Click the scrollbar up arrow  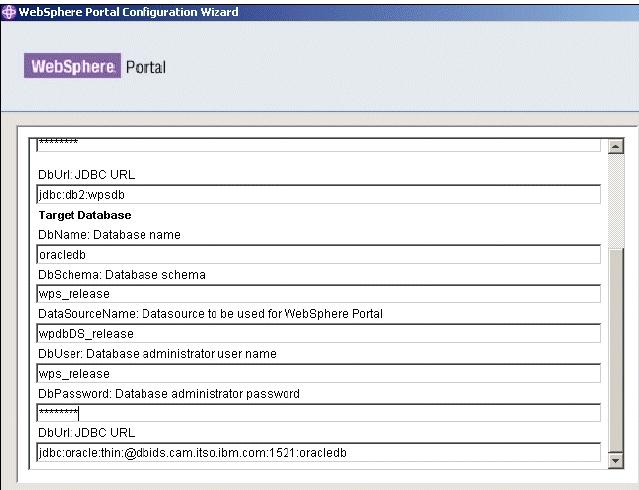pos(615,146)
